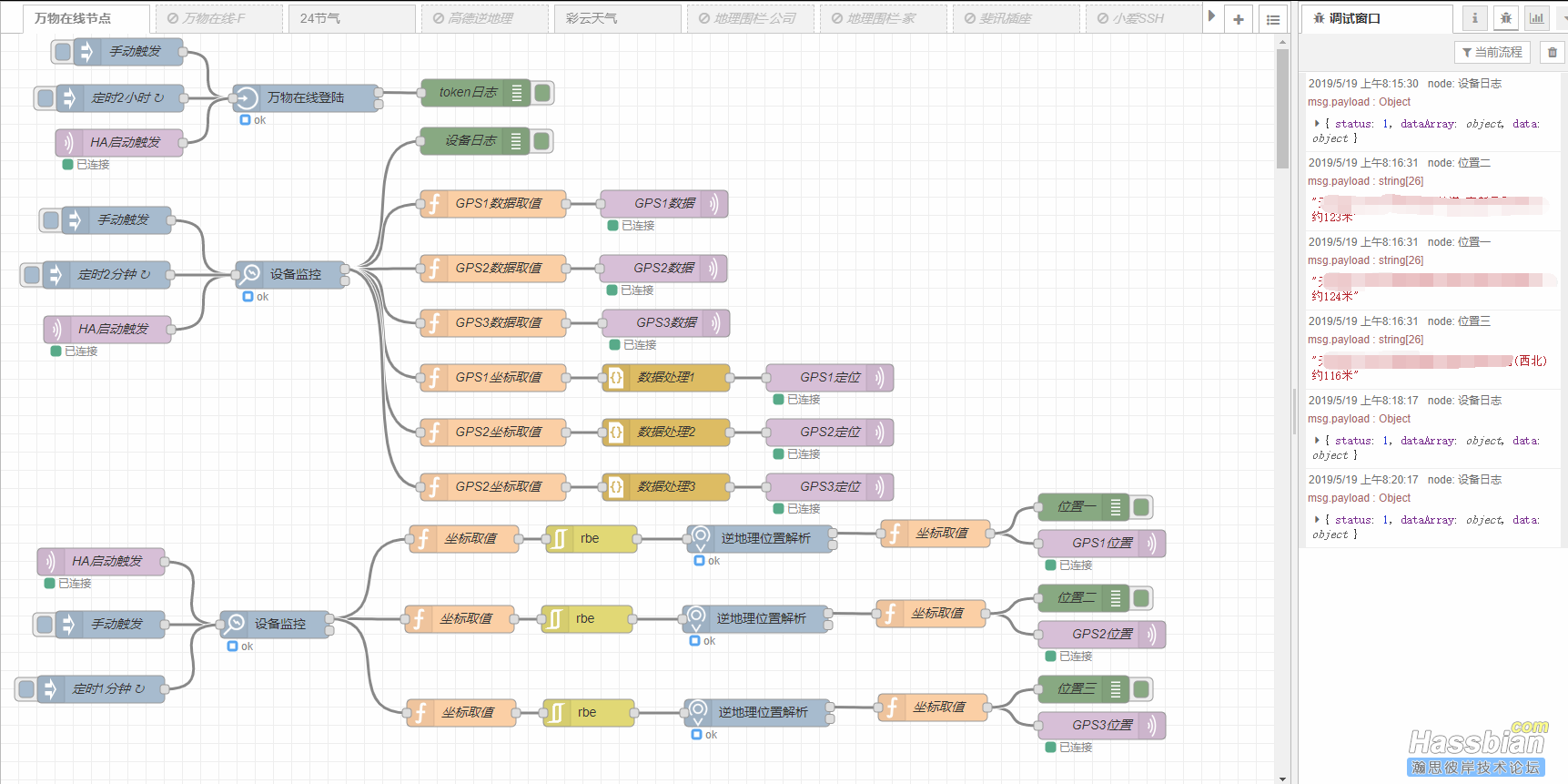Trigger the 定时1分钟 inject button
The height and width of the screenshot is (784, 1568).
pos(26,688)
